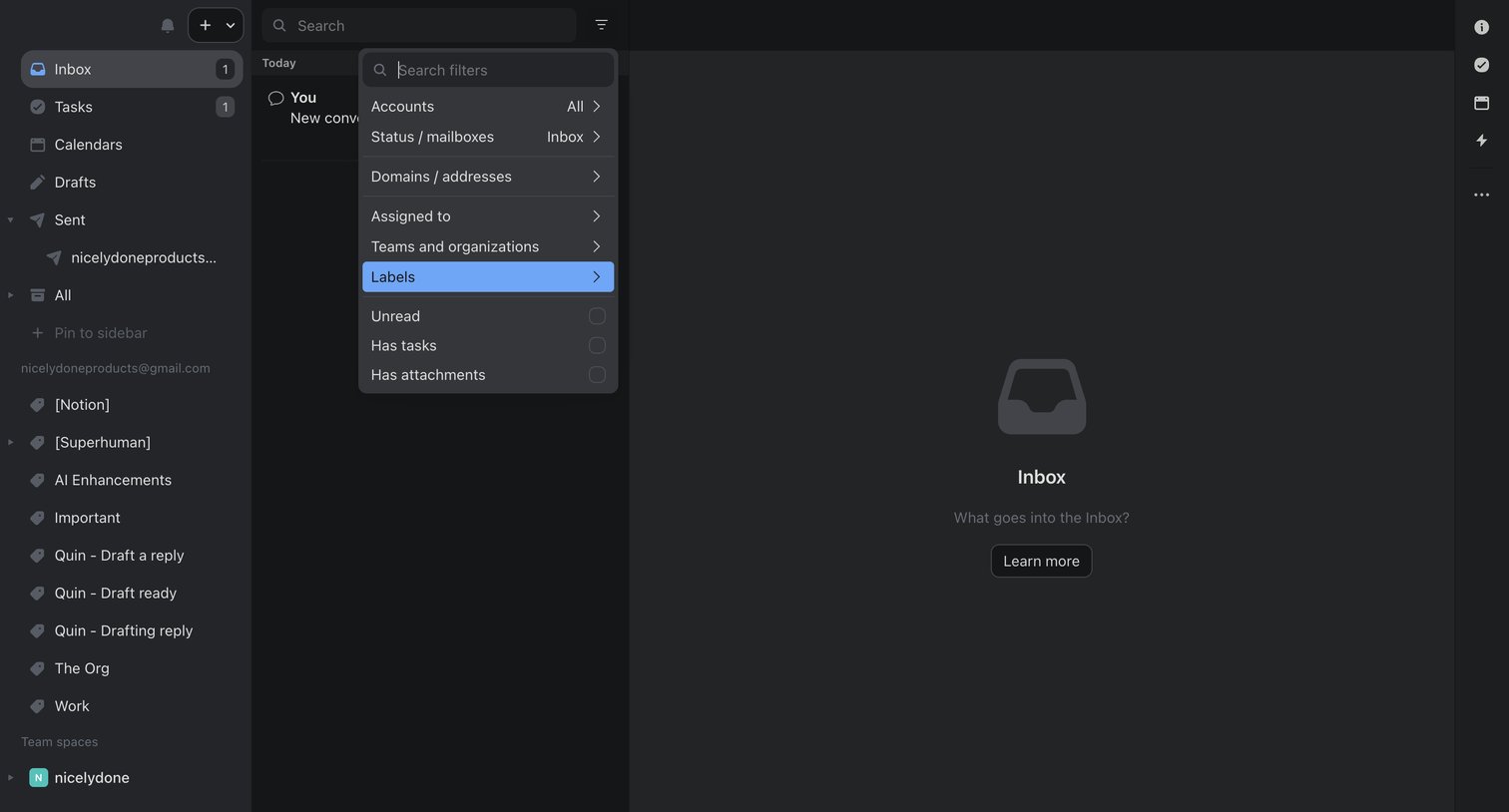1509x812 pixels.
Task: Select the Quin - Draft ready label
Action: (x=132, y=594)
